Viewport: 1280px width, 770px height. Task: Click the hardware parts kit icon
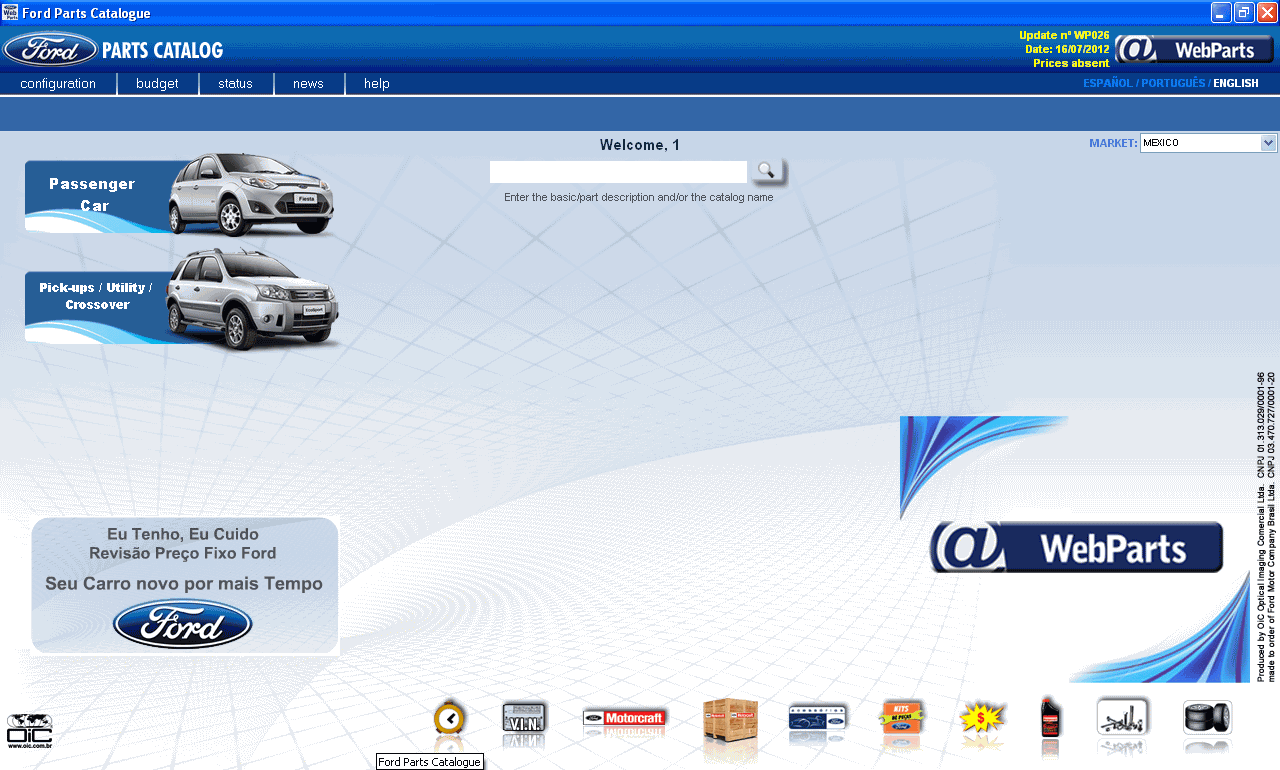(x=1122, y=718)
